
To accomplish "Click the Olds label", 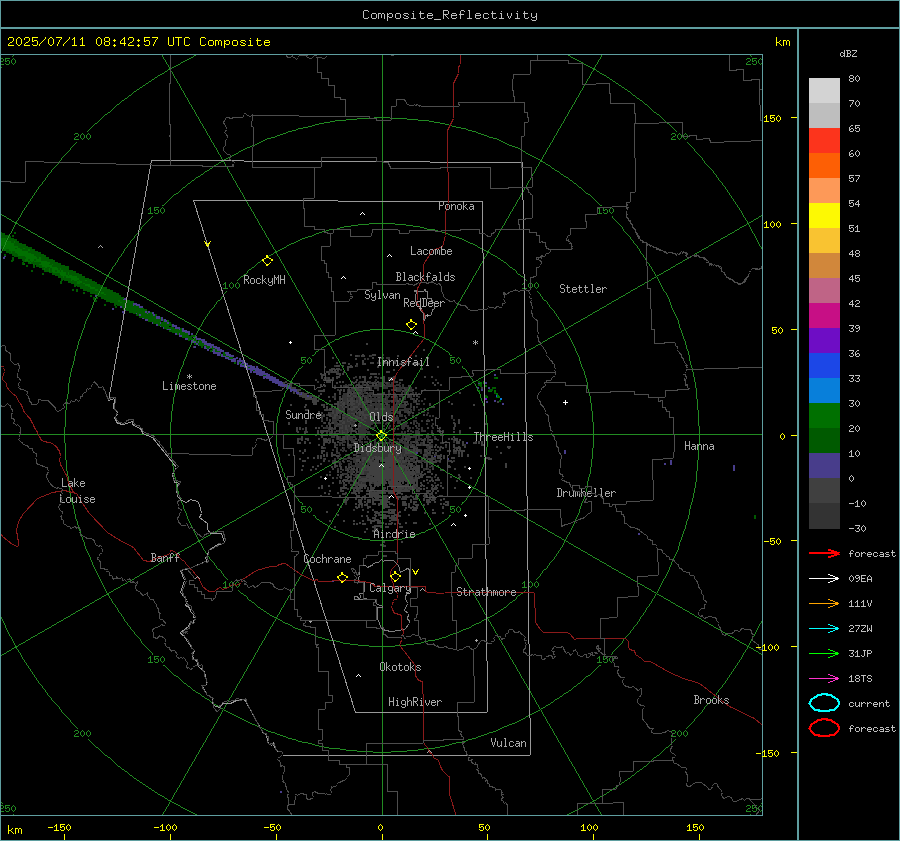I will pos(381,417).
